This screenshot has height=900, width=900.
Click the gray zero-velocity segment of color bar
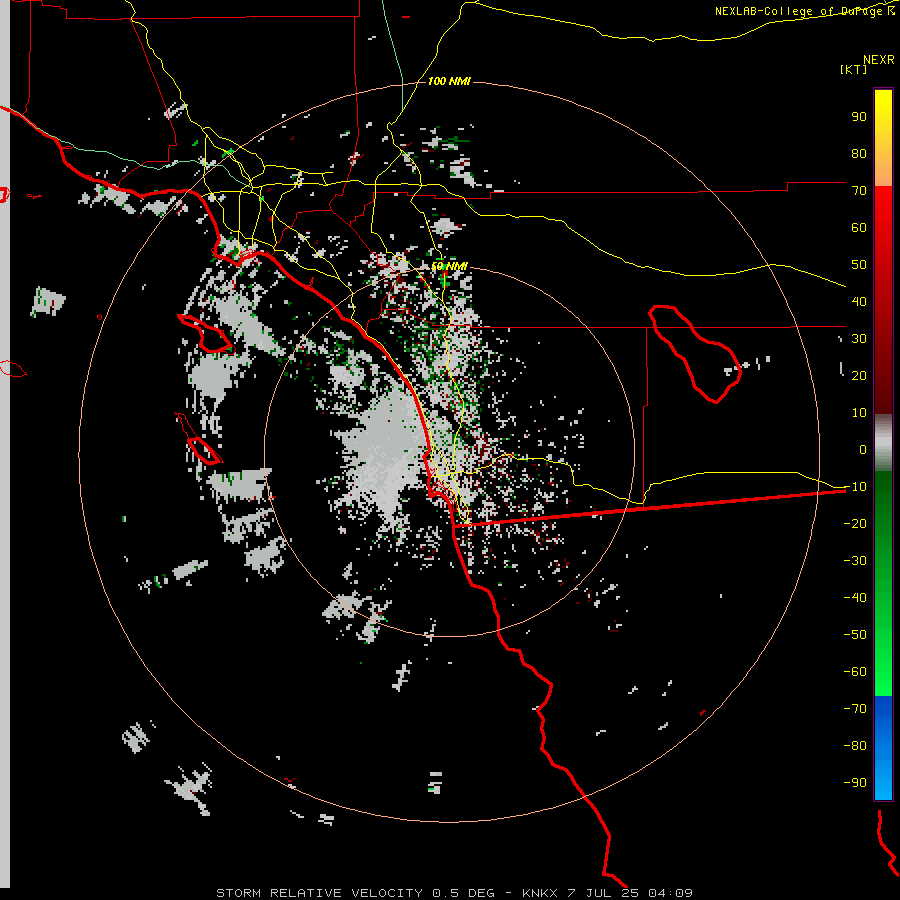(x=883, y=443)
